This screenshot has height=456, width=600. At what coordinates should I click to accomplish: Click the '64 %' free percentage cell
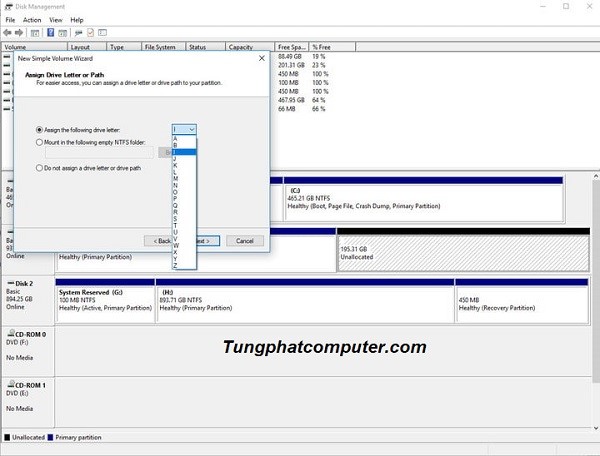319,100
